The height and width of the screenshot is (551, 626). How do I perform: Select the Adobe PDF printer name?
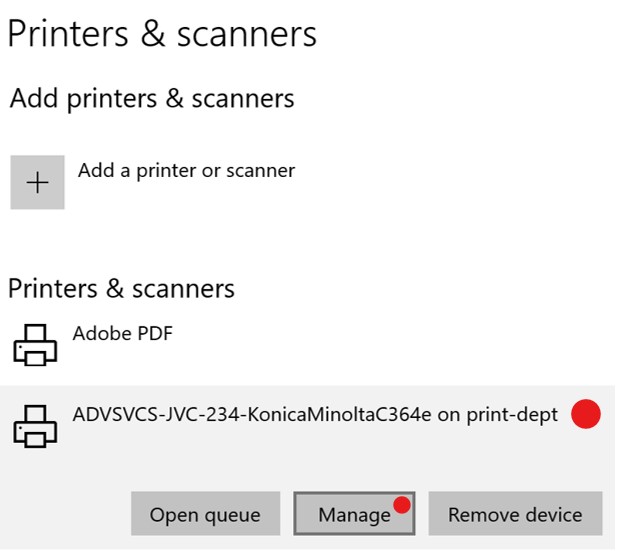coord(122,333)
